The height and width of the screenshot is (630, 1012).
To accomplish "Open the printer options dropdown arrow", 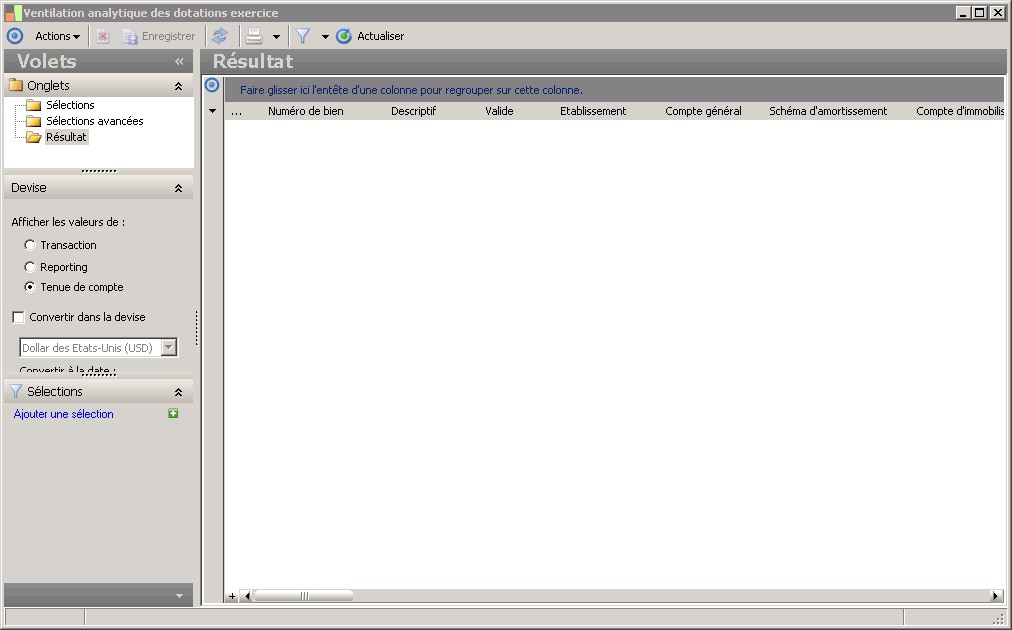I will pyautogui.click(x=276, y=37).
